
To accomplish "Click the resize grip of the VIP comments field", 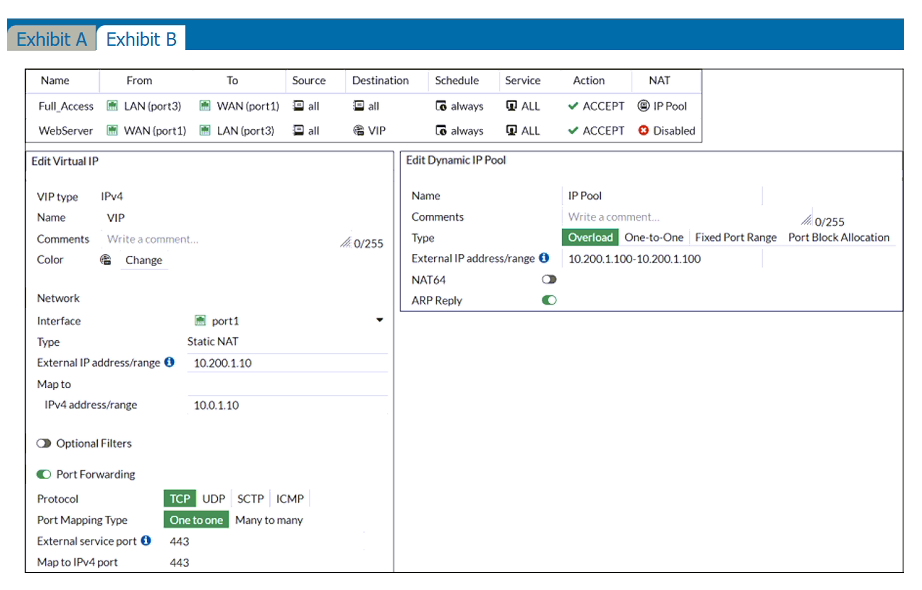I will 345,242.
